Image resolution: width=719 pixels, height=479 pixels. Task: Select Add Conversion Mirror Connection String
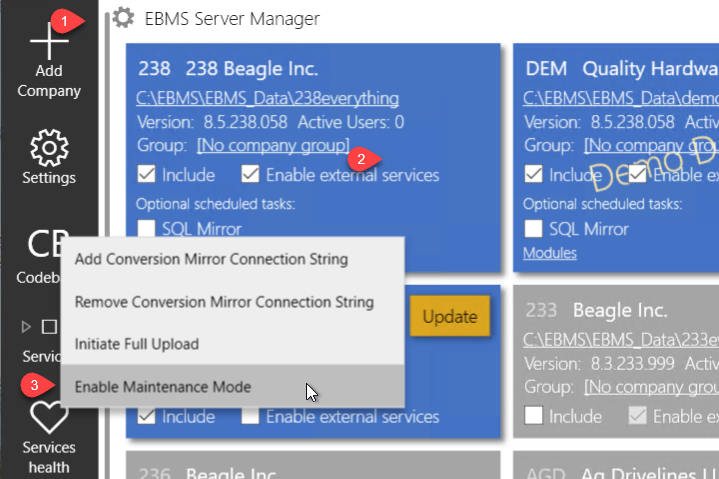pos(211,259)
